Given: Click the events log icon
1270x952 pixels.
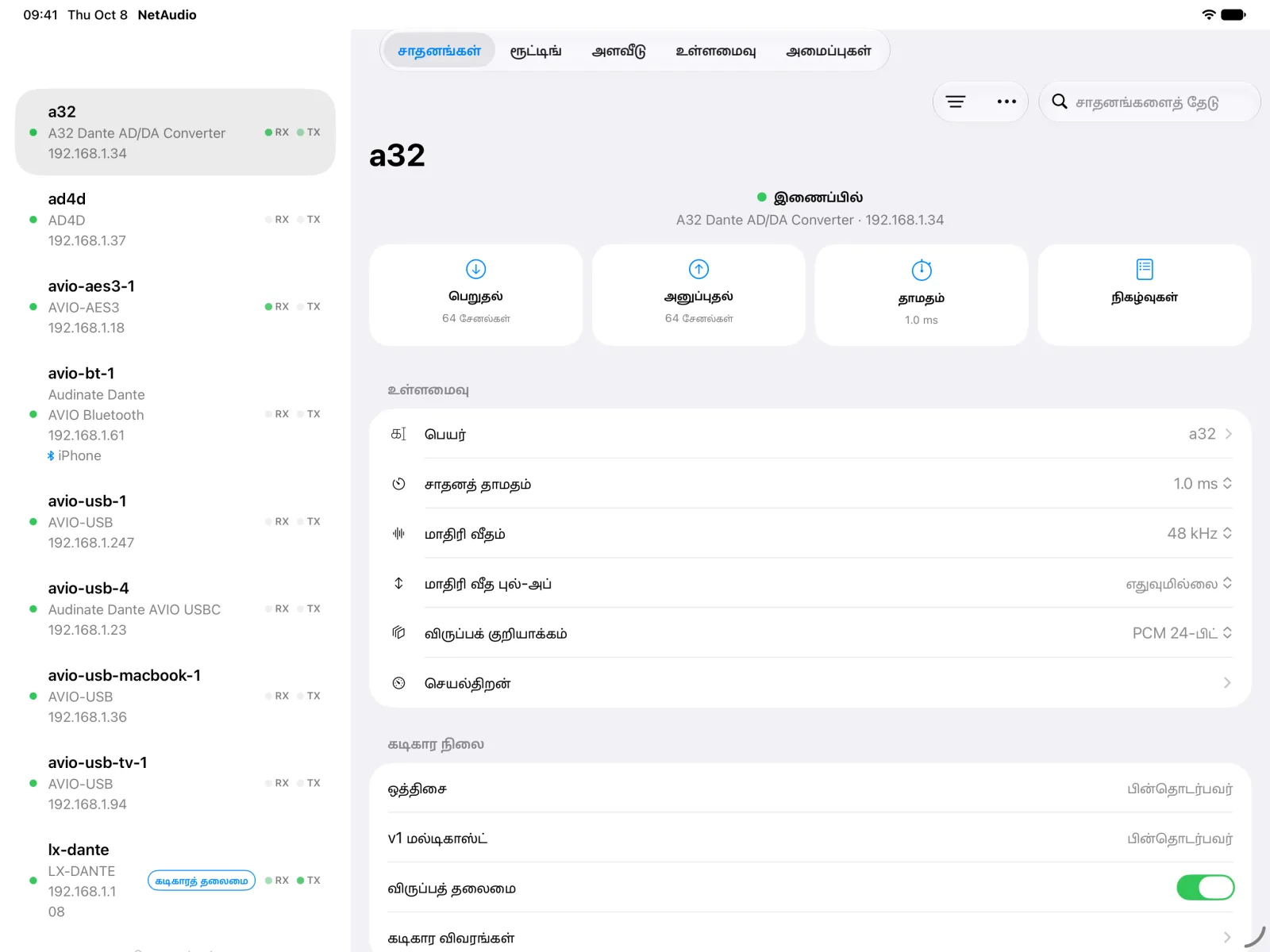Looking at the screenshot, I should (x=1145, y=269).
